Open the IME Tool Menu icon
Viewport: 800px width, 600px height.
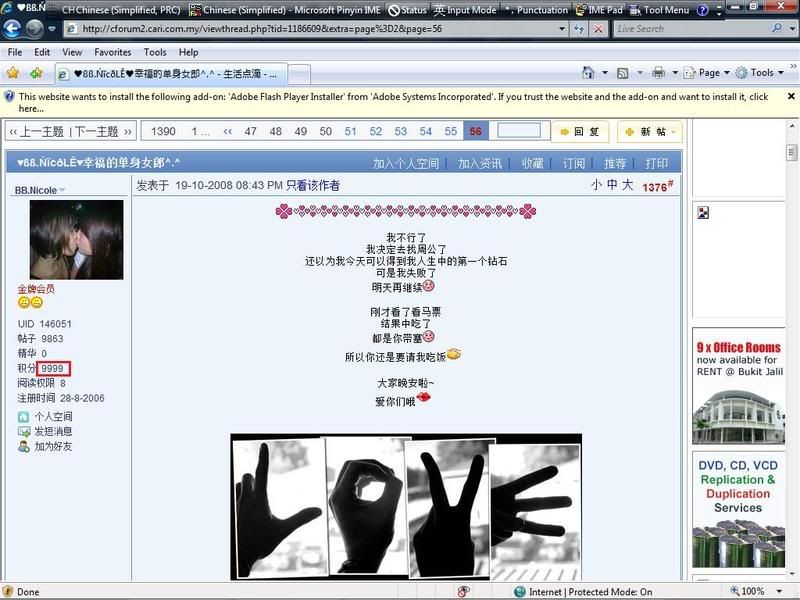point(660,10)
